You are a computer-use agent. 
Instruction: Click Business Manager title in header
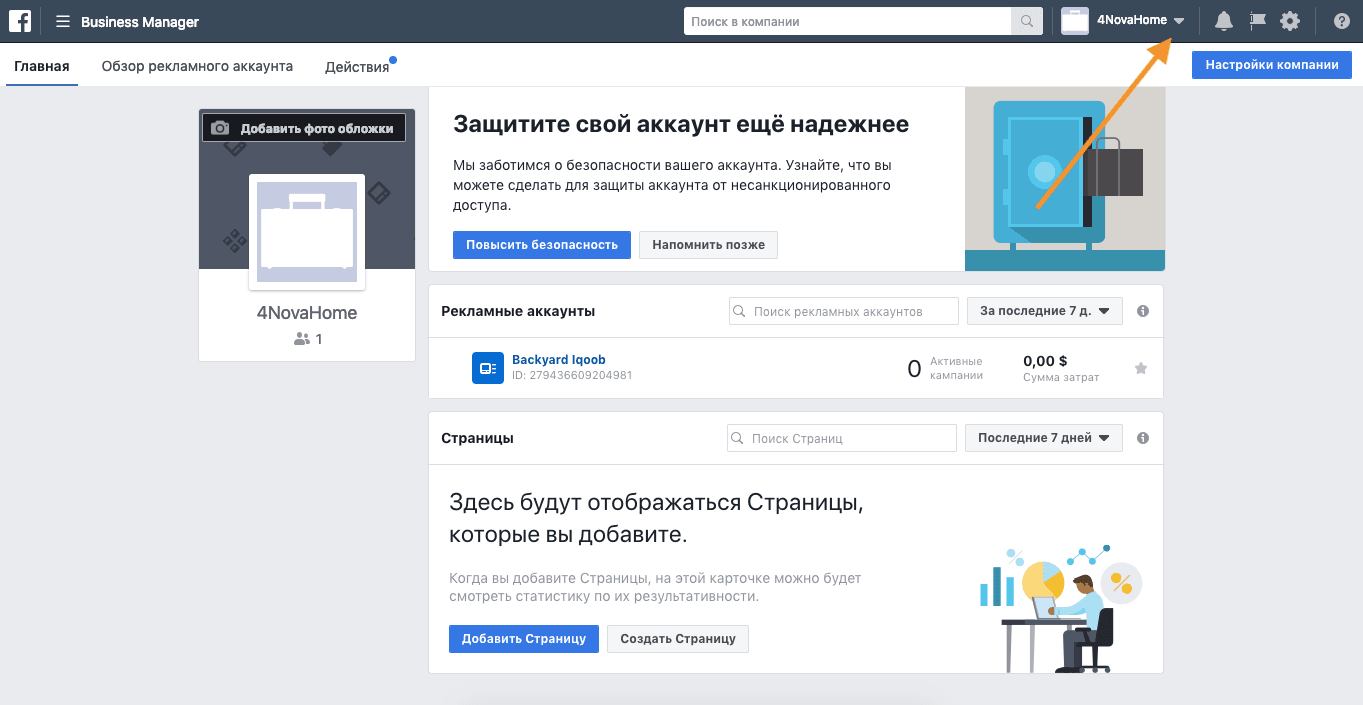pos(140,22)
